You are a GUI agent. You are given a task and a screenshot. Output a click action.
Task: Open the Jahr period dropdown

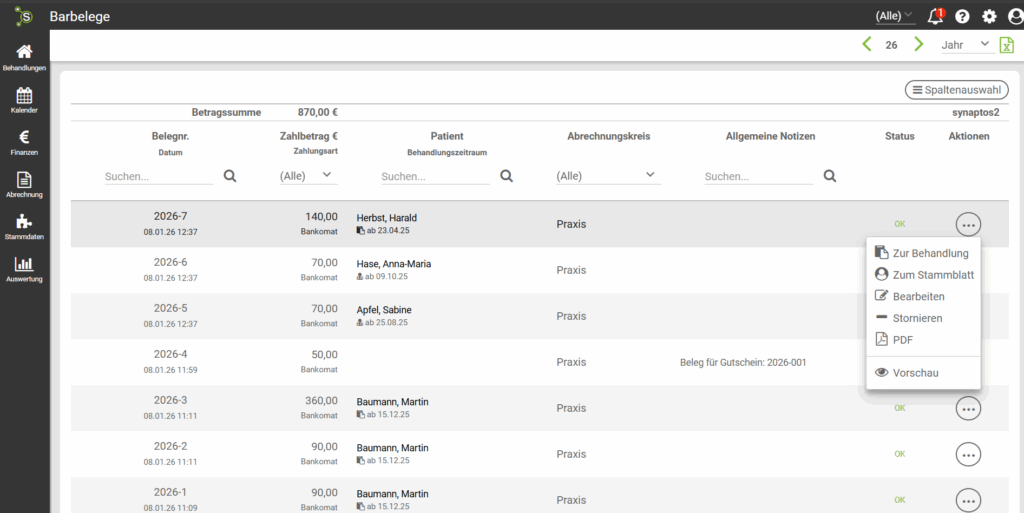click(x=965, y=45)
